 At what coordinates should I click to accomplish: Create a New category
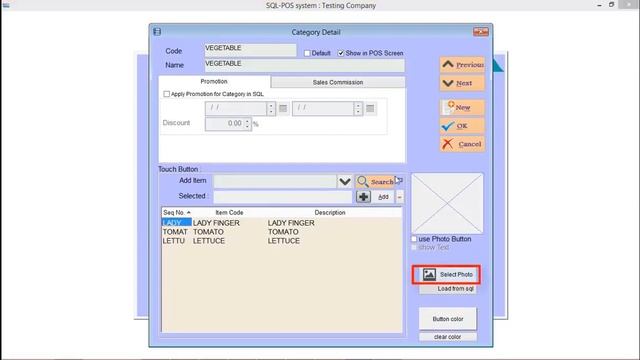tap(462, 107)
